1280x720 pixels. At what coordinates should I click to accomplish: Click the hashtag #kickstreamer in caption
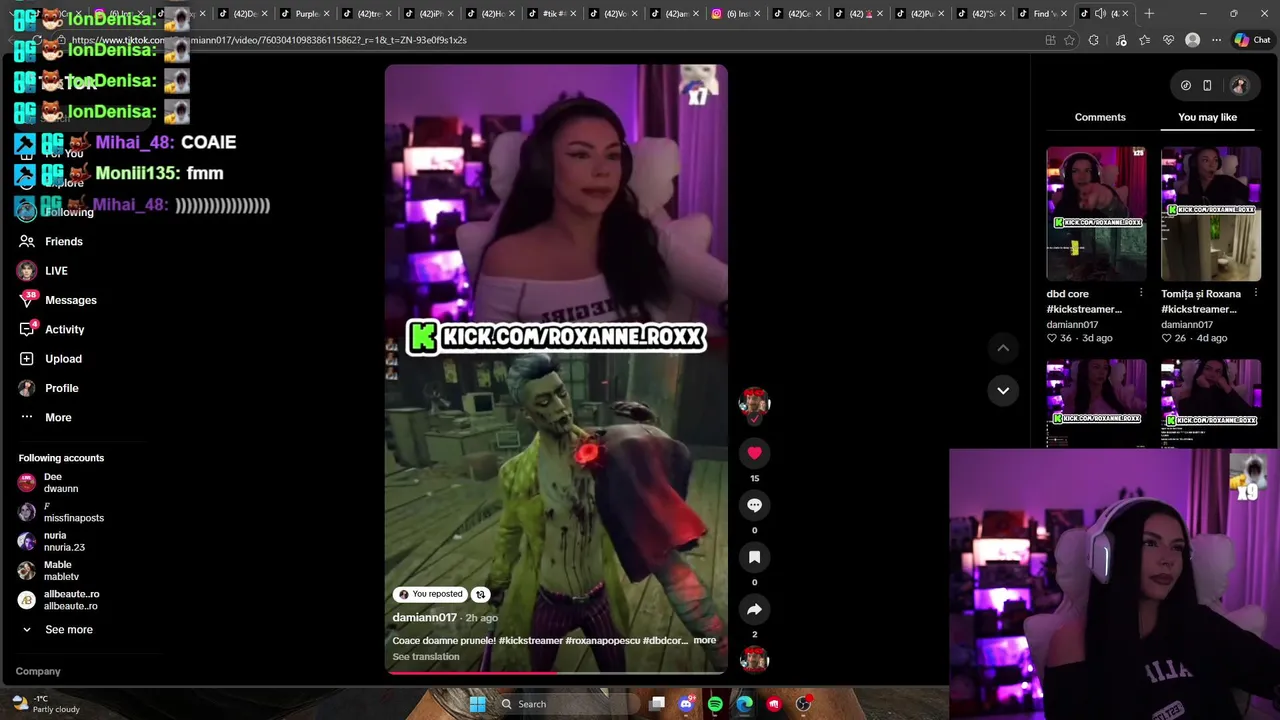click(530, 640)
